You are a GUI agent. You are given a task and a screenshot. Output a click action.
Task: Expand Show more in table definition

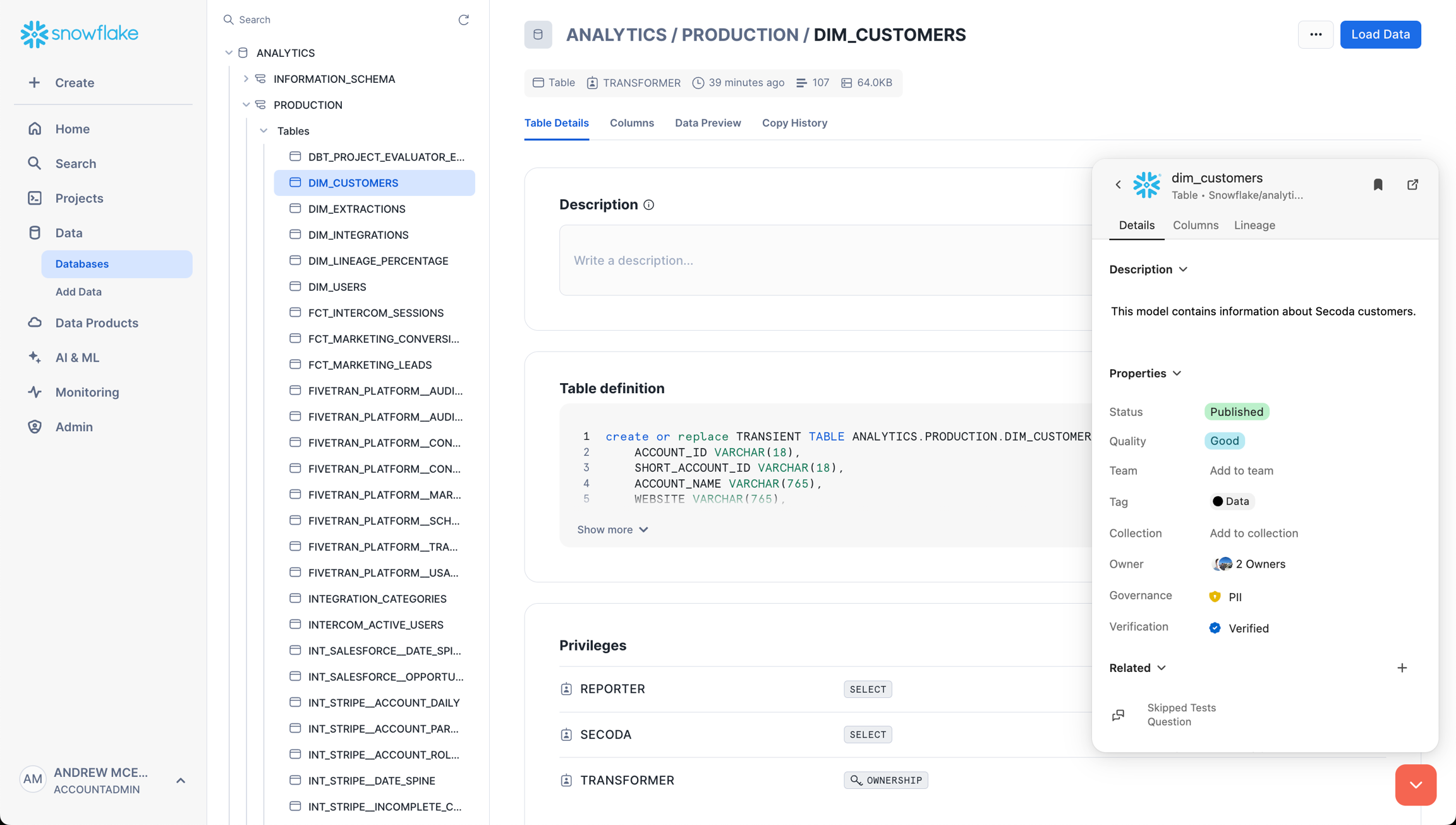pos(612,530)
